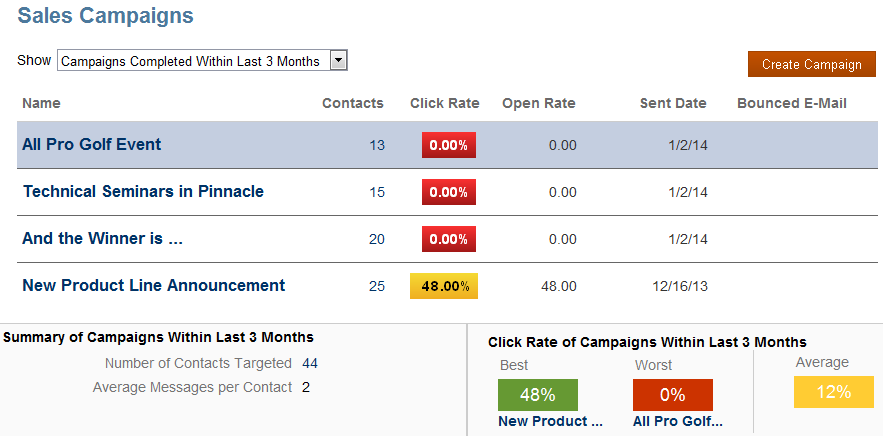Click the red 0.00% badge for All Pro Golf Event
The width and height of the screenshot is (883, 436).
pyautogui.click(x=449, y=145)
